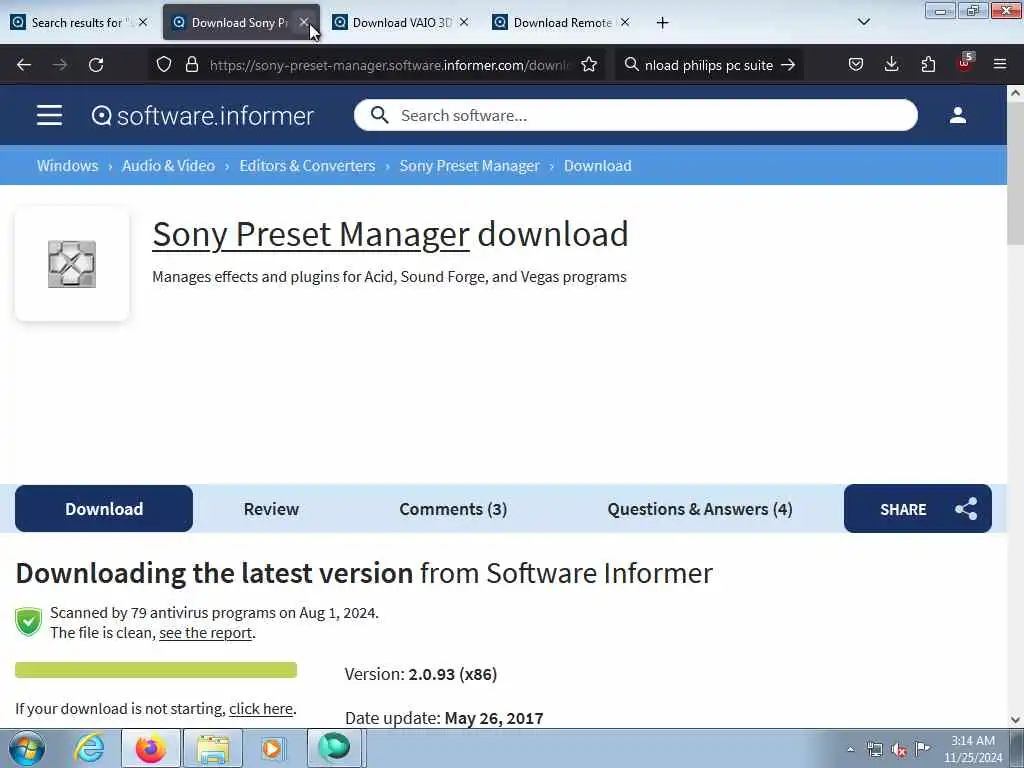Show hidden system tray icons
1024x768 pixels.
pyautogui.click(x=850, y=749)
